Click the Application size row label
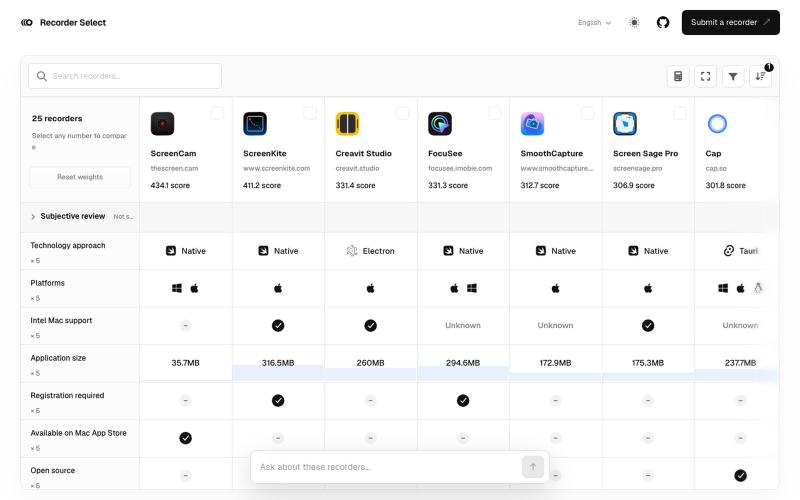This screenshot has width=800, height=500. coord(58,358)
